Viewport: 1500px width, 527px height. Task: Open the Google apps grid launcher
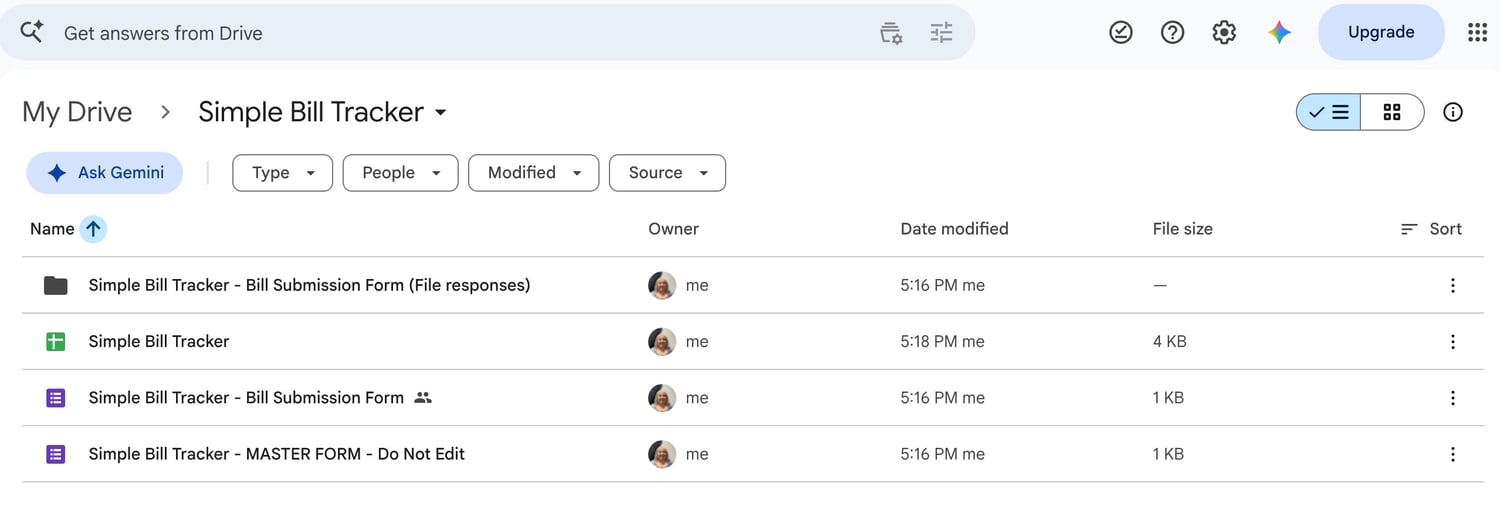(x=1477, y=33)
